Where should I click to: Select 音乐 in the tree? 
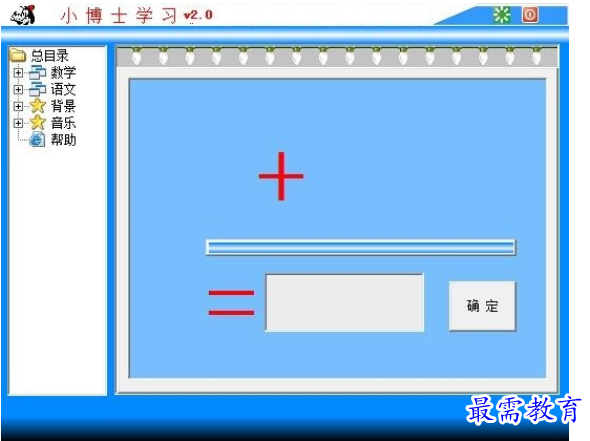tap(63, 123)
